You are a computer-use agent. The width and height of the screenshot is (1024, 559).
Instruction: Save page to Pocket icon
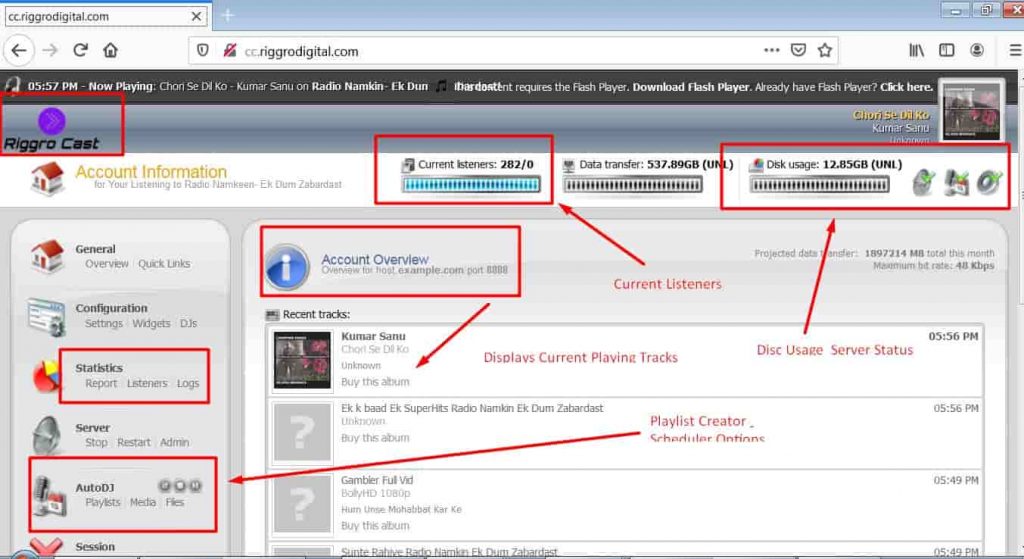coord(798,50)
